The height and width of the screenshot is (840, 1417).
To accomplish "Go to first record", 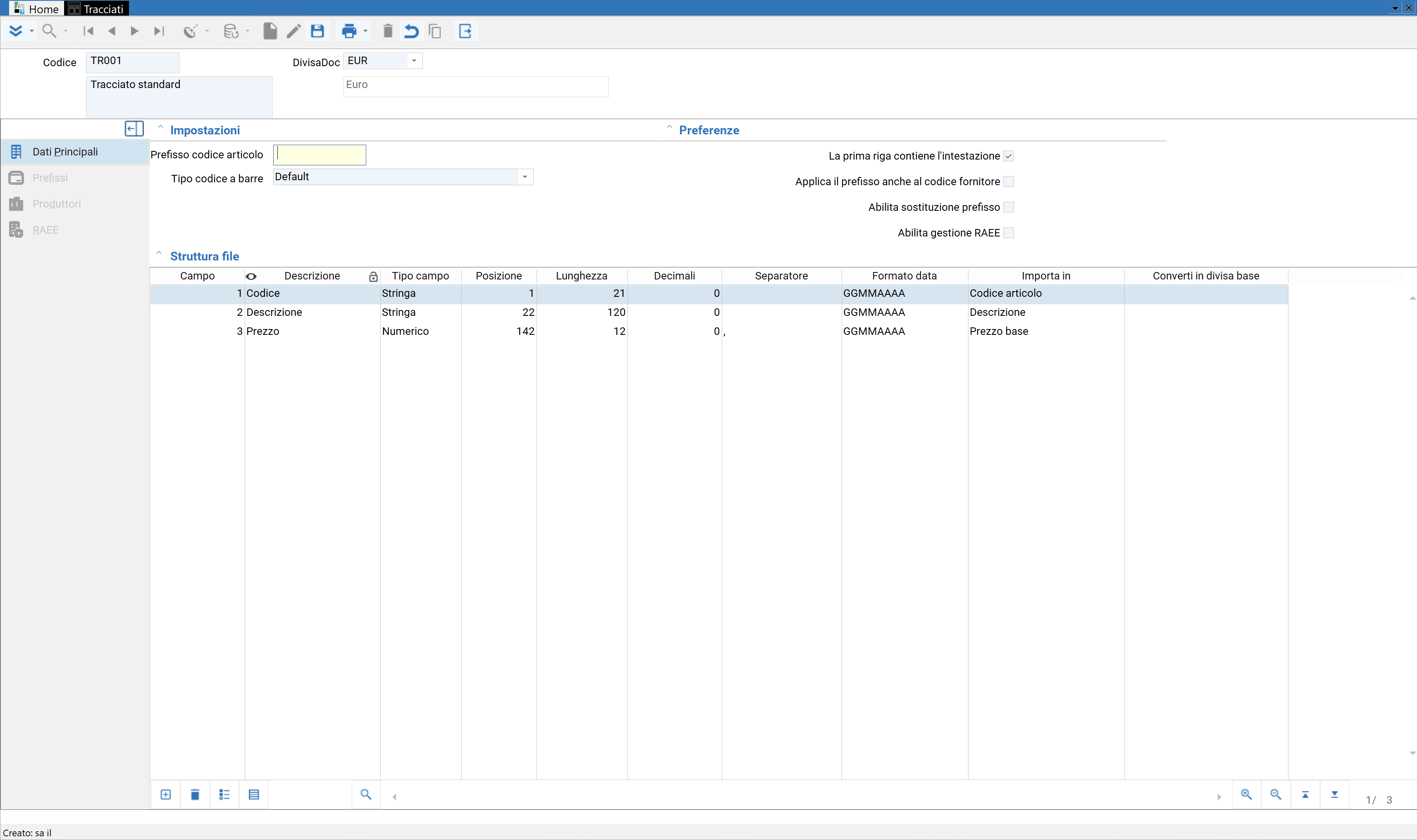I will (88, 31).
